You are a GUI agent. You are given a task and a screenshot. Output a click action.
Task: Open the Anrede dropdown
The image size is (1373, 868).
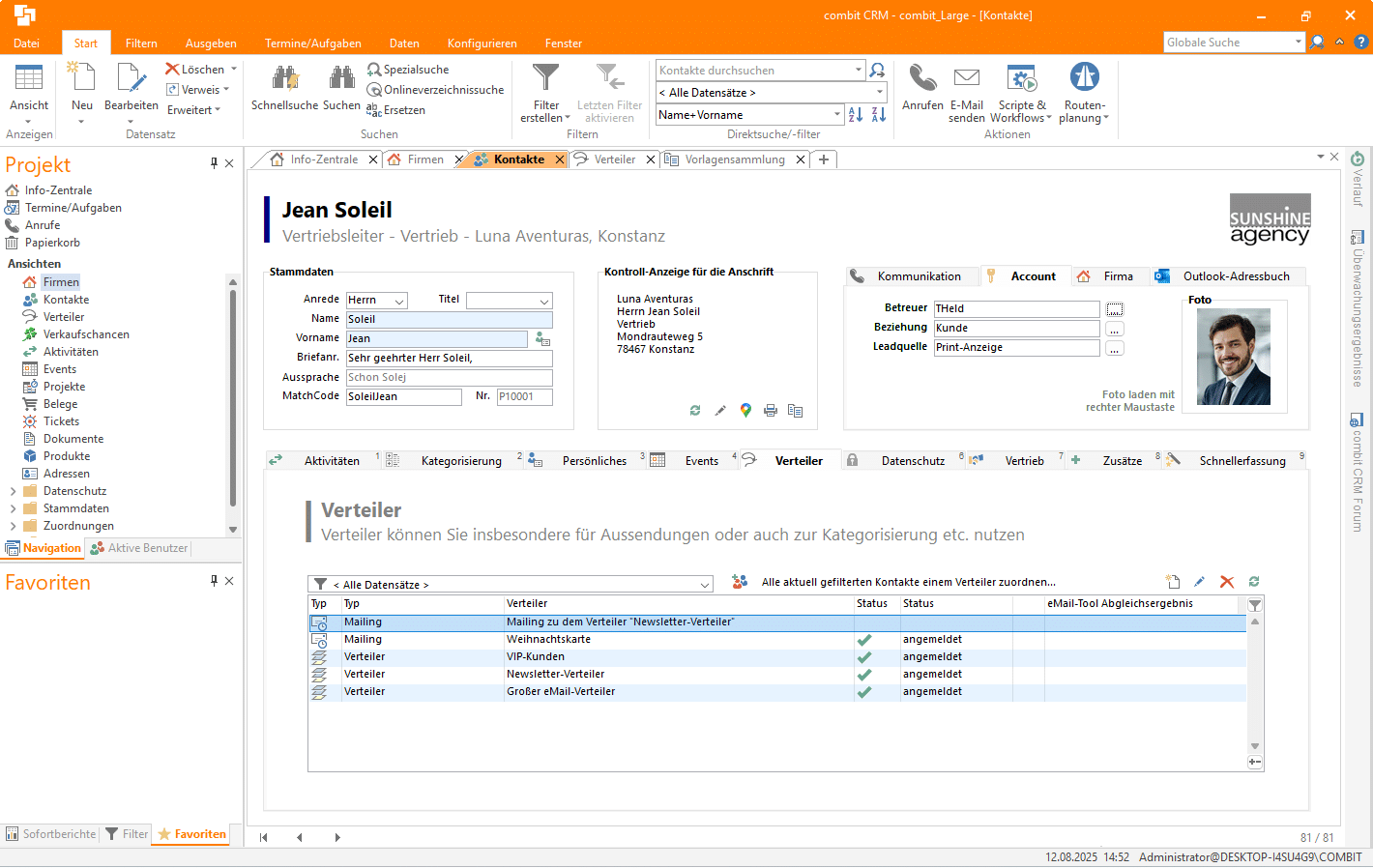398,301
